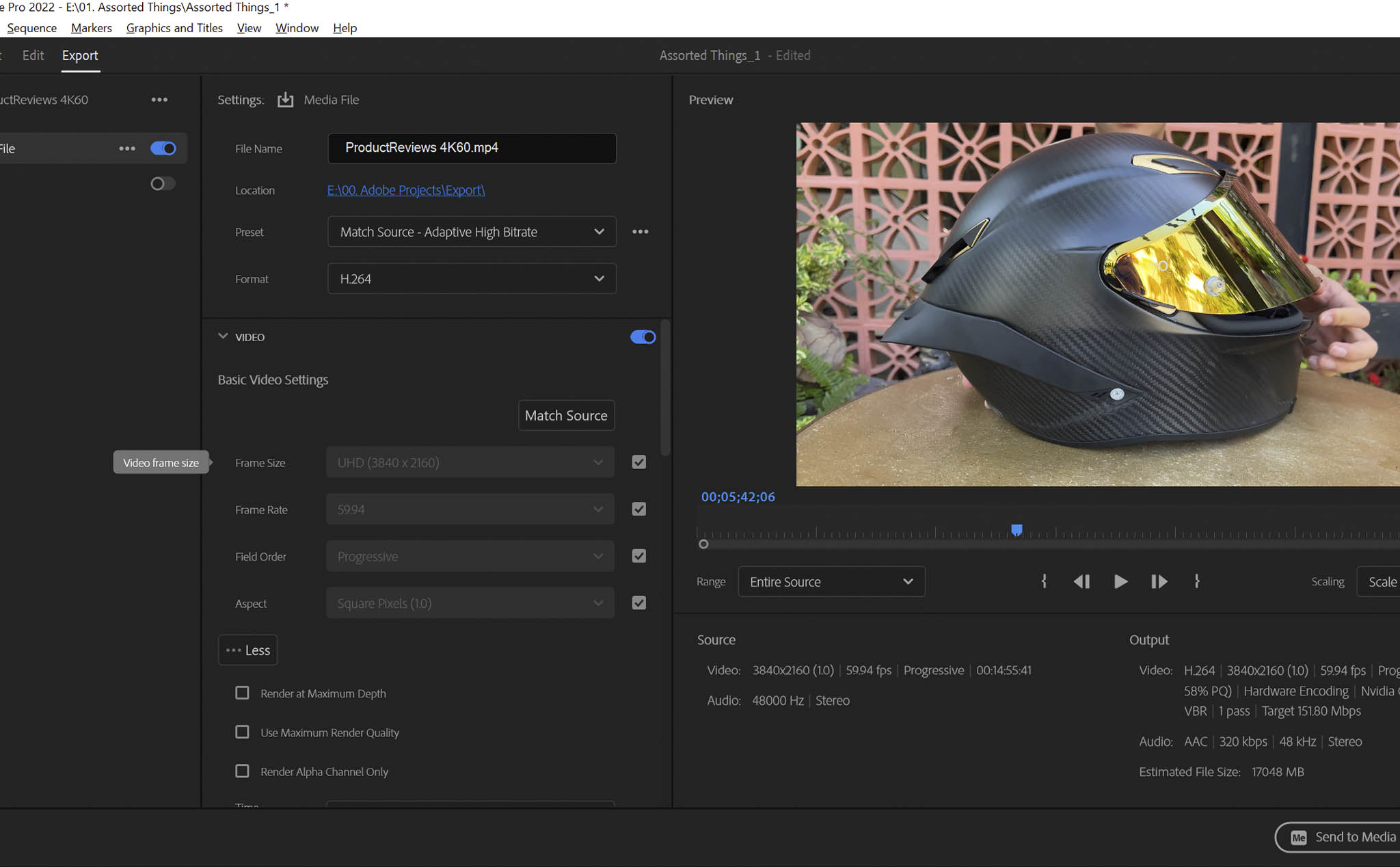Click the Basic Video Settings heading
The width and height of the screenshot is (1400, 867).
(273, 379)
